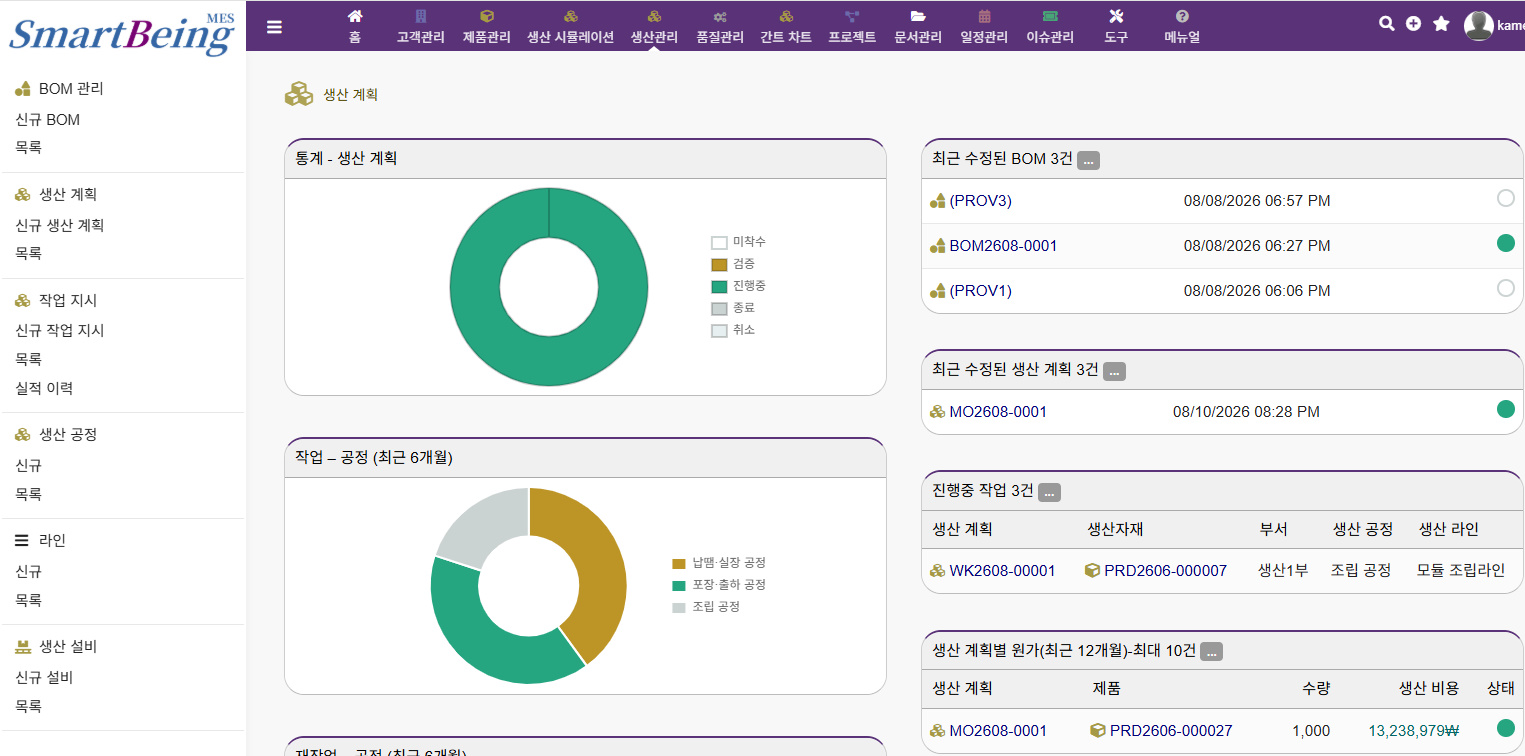Image resolution: width=1525 pixels, height=756 pixels.
Task: Open 신규 BOM in sidebar
Action: (47, 120)
